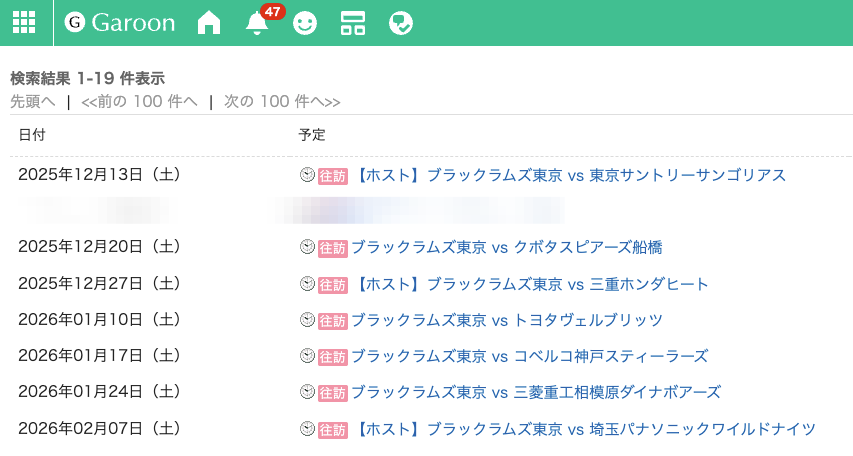Viewport: 853px width, 456px height.
Task: Click clock icon on 2026年02月07日 row
Action: pos(307,429)
